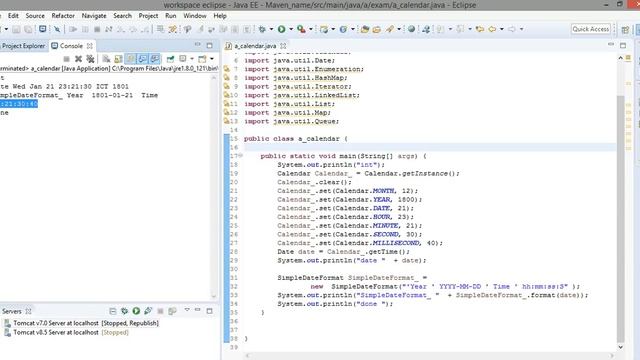Open the Display Selected Console dropdown
This screenshot has height=360, width=640.
point(192,59)
